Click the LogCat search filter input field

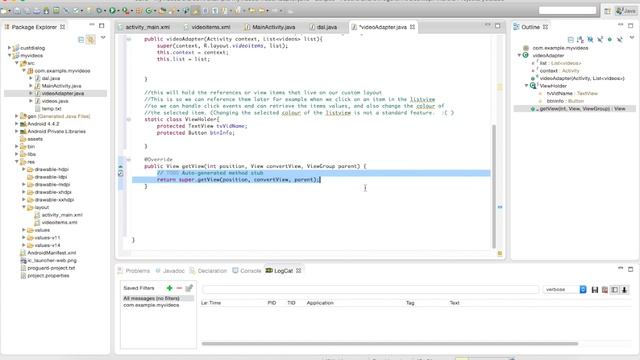371,289
